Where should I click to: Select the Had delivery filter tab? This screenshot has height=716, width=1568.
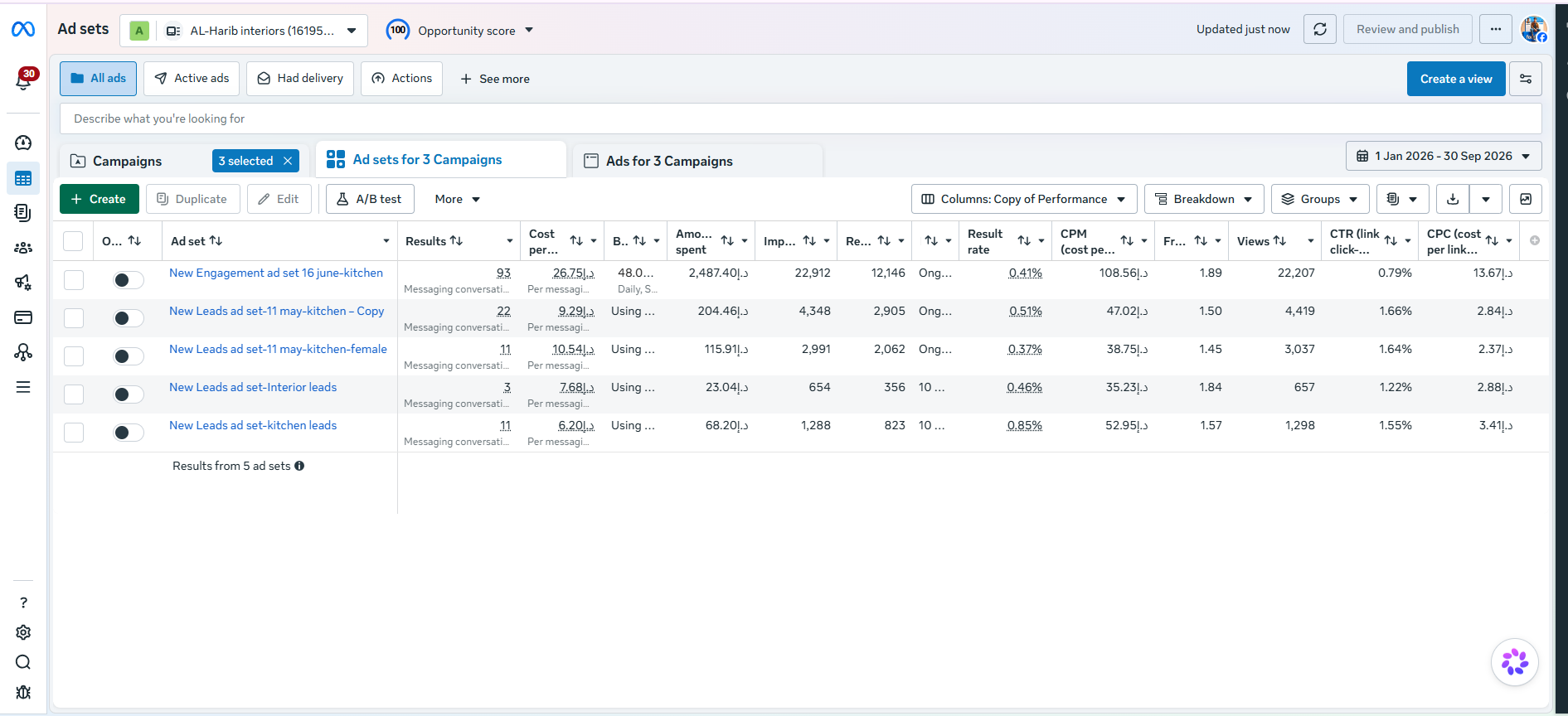300,79
